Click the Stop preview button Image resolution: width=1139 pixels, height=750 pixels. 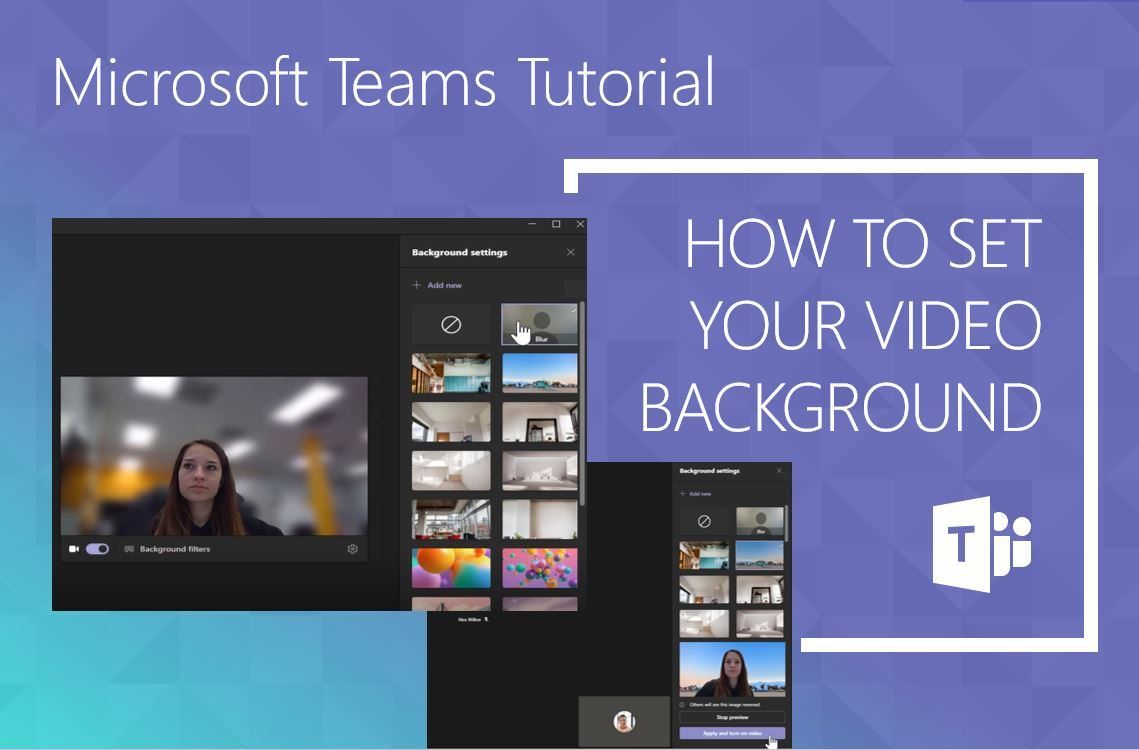(x=732, y=717)
